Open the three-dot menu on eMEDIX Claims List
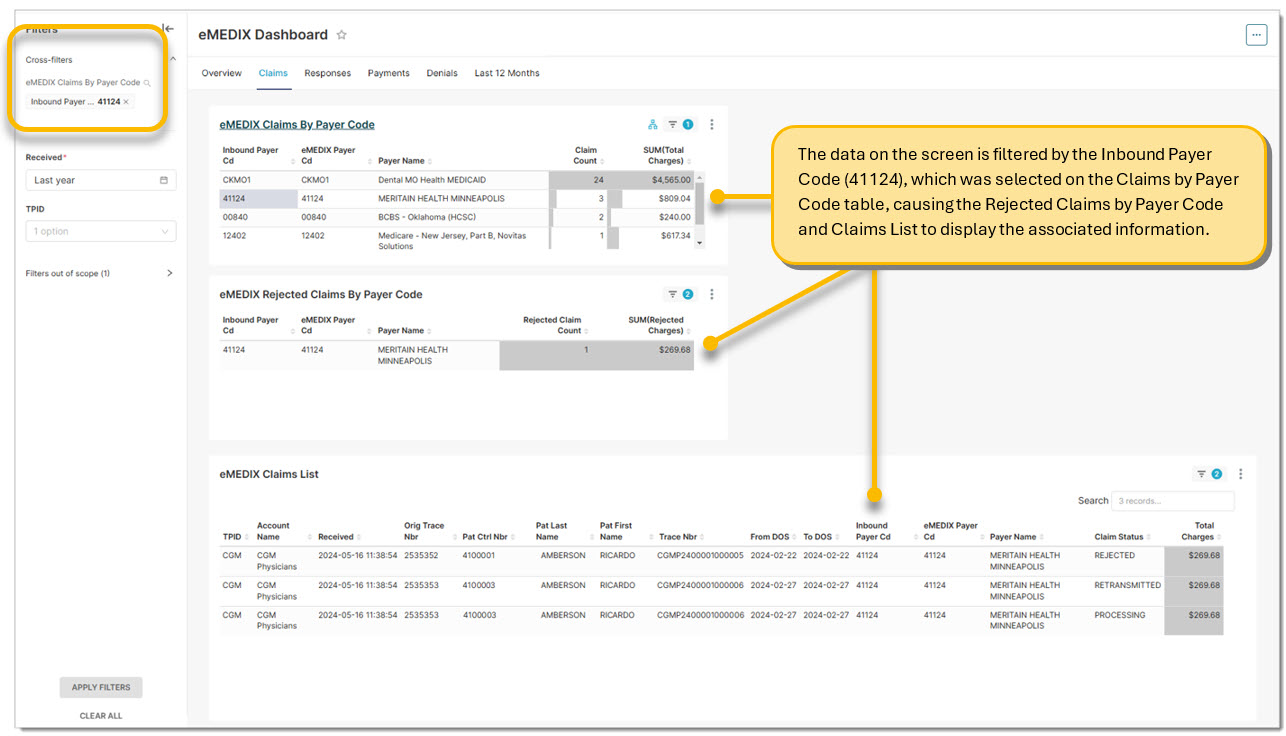 [1241, 474]
